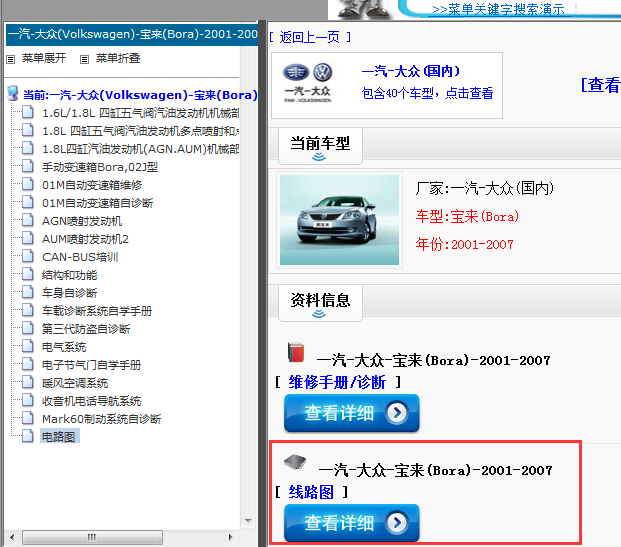Screen dimensions: 621x547
Task: Click the 菜单展开 list icon
Action: (11, 59)
